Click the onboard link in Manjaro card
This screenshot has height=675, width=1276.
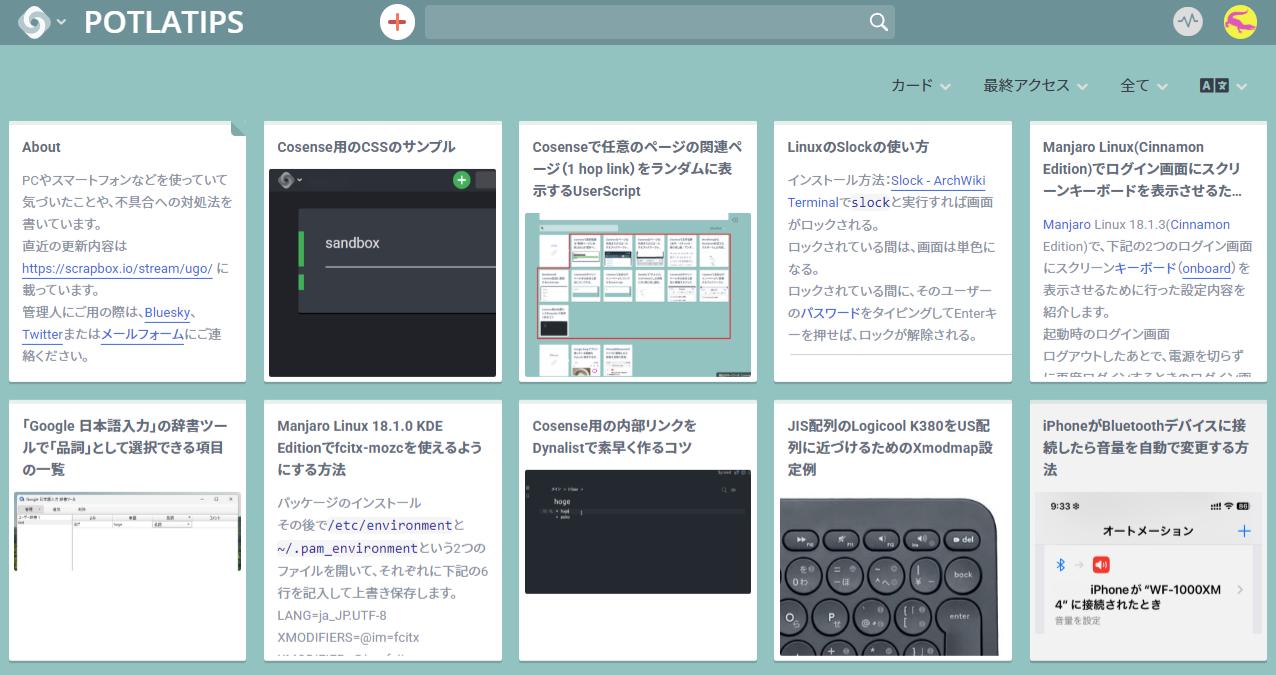coord(1205,268)
